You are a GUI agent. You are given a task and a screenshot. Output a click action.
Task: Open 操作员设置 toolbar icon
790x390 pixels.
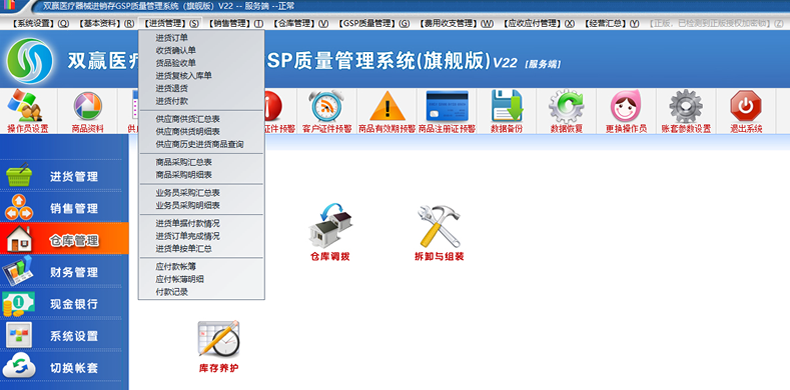(28, 112)
